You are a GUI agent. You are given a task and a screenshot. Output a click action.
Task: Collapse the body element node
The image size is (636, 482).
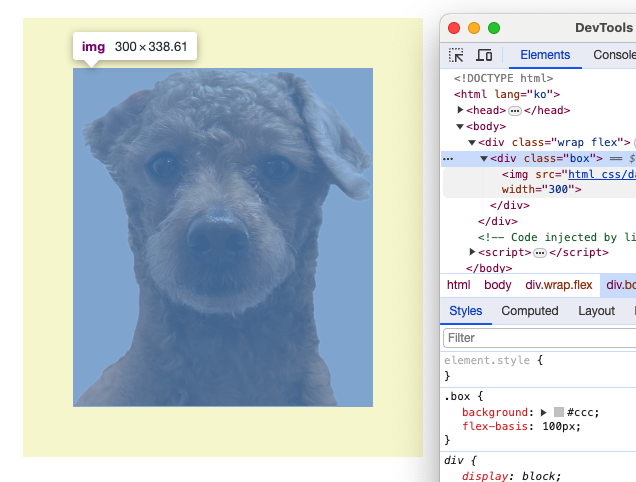pyautogui.click(x=460, y=126)
